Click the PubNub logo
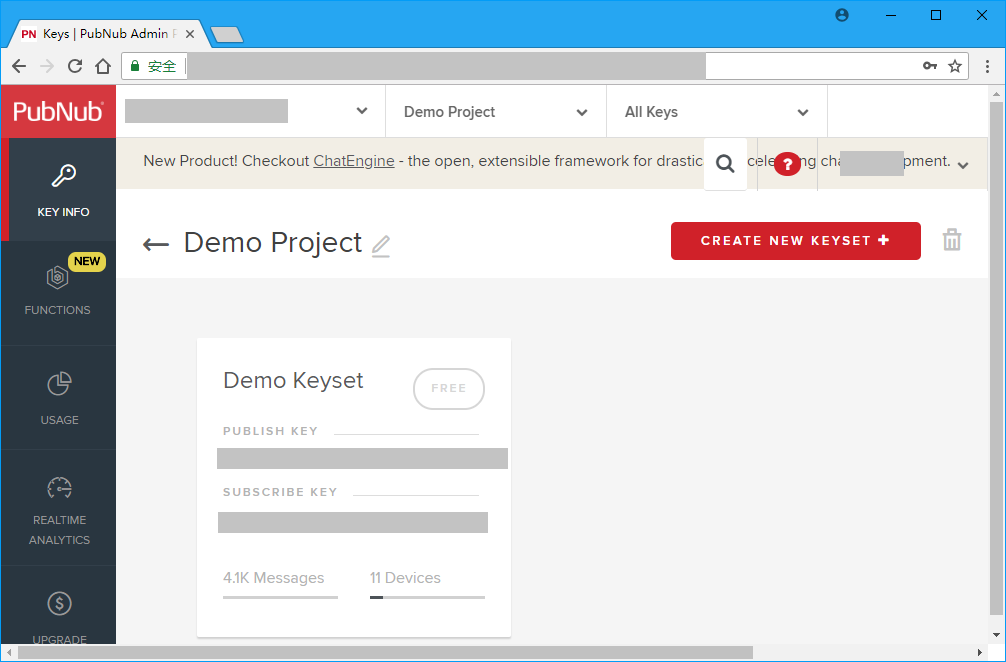The image size is (1006, 662). point(58,112)
